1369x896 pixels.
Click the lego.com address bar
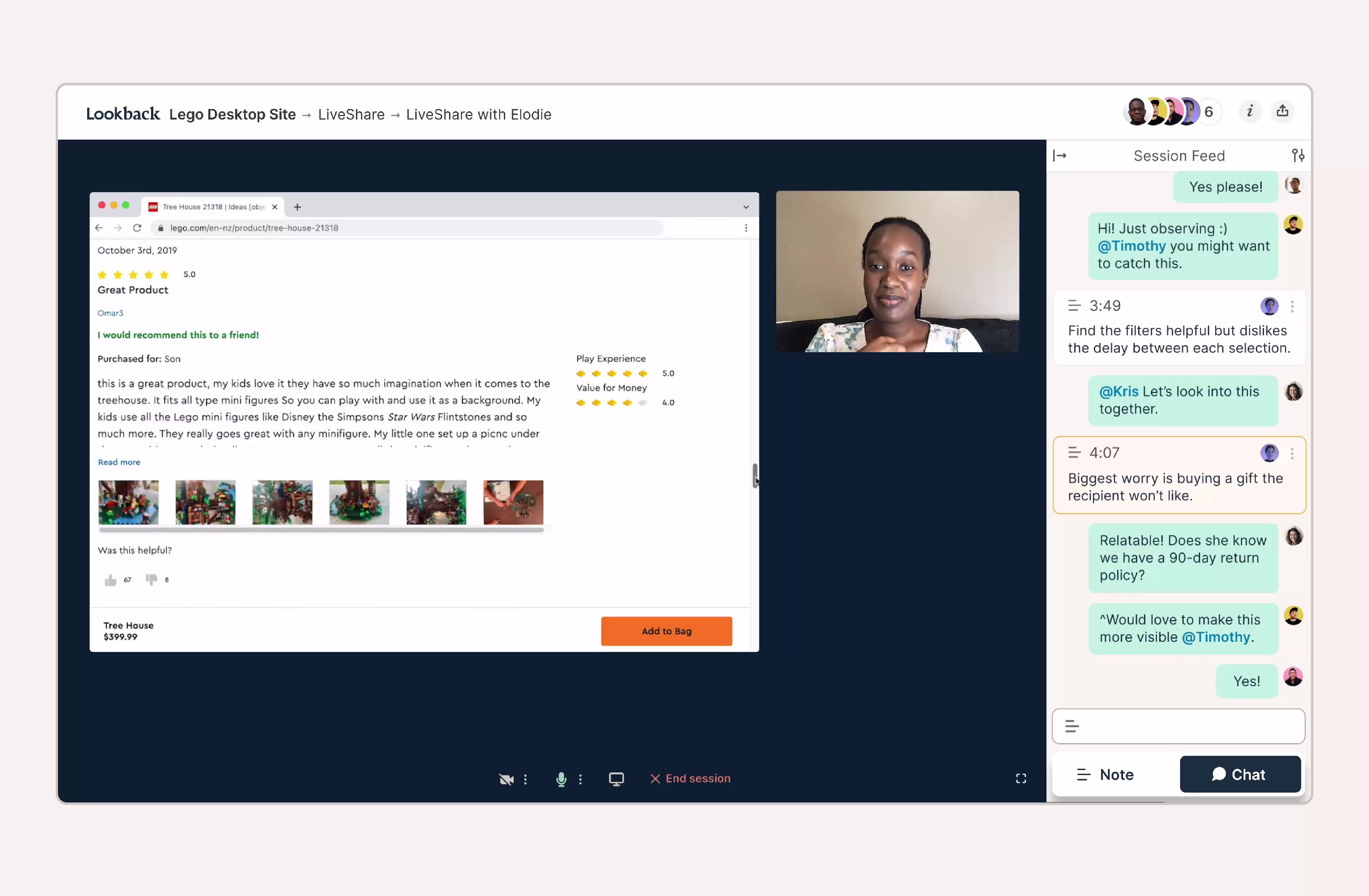pyautogui.click(x=407, y=228)
